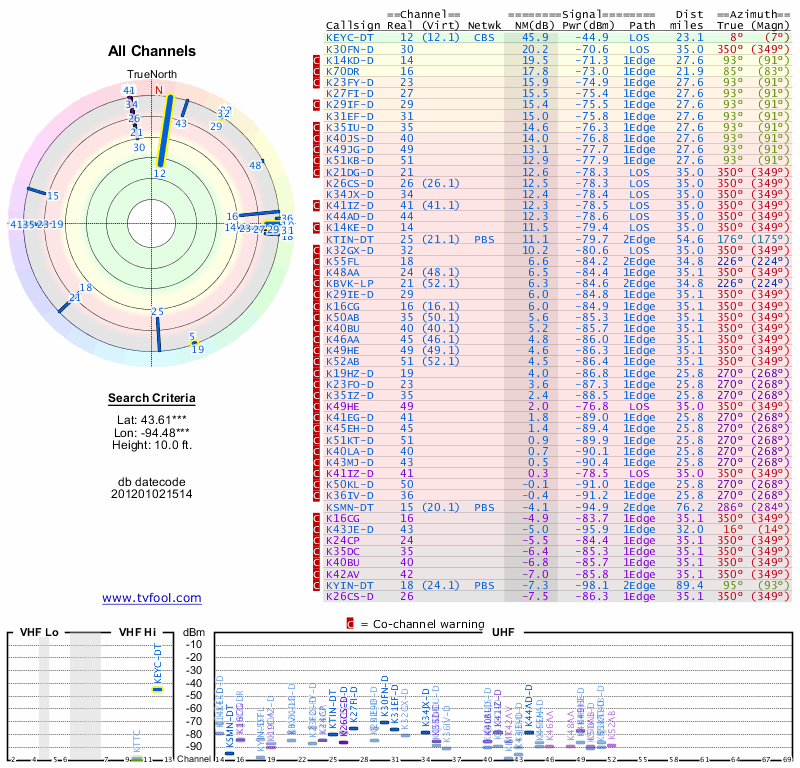Click the channel 19 marker on radar plot
This screenshot has height=768, width=800.
(198, 349)
